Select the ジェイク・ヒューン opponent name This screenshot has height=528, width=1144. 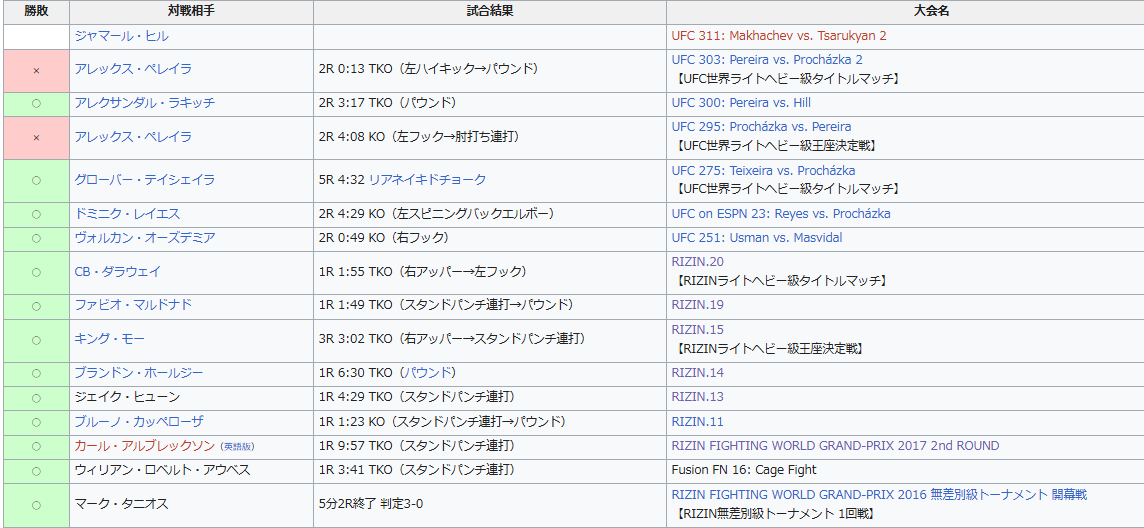pos(127,397)
